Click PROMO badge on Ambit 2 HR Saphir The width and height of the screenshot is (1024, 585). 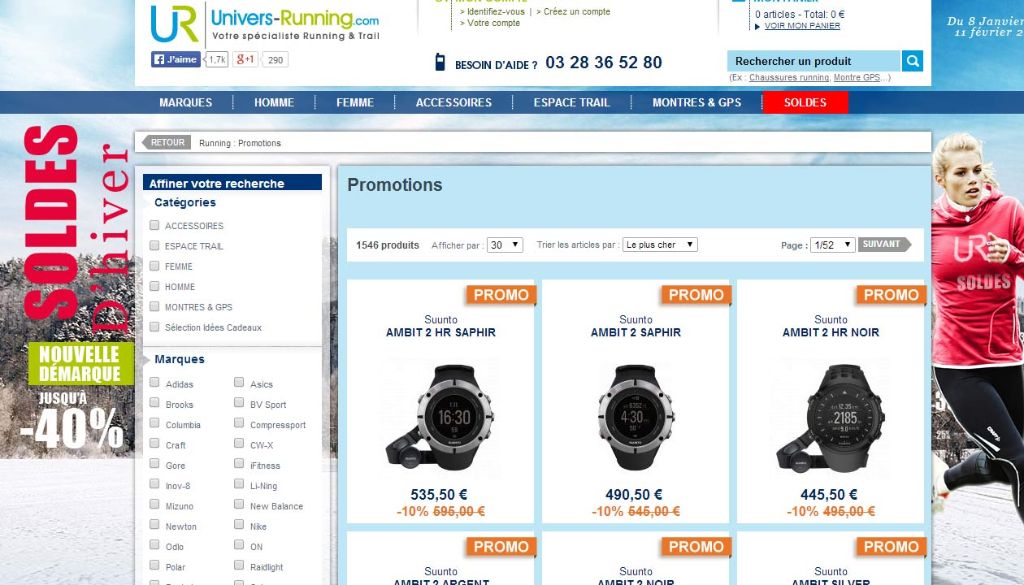point(501,295)
